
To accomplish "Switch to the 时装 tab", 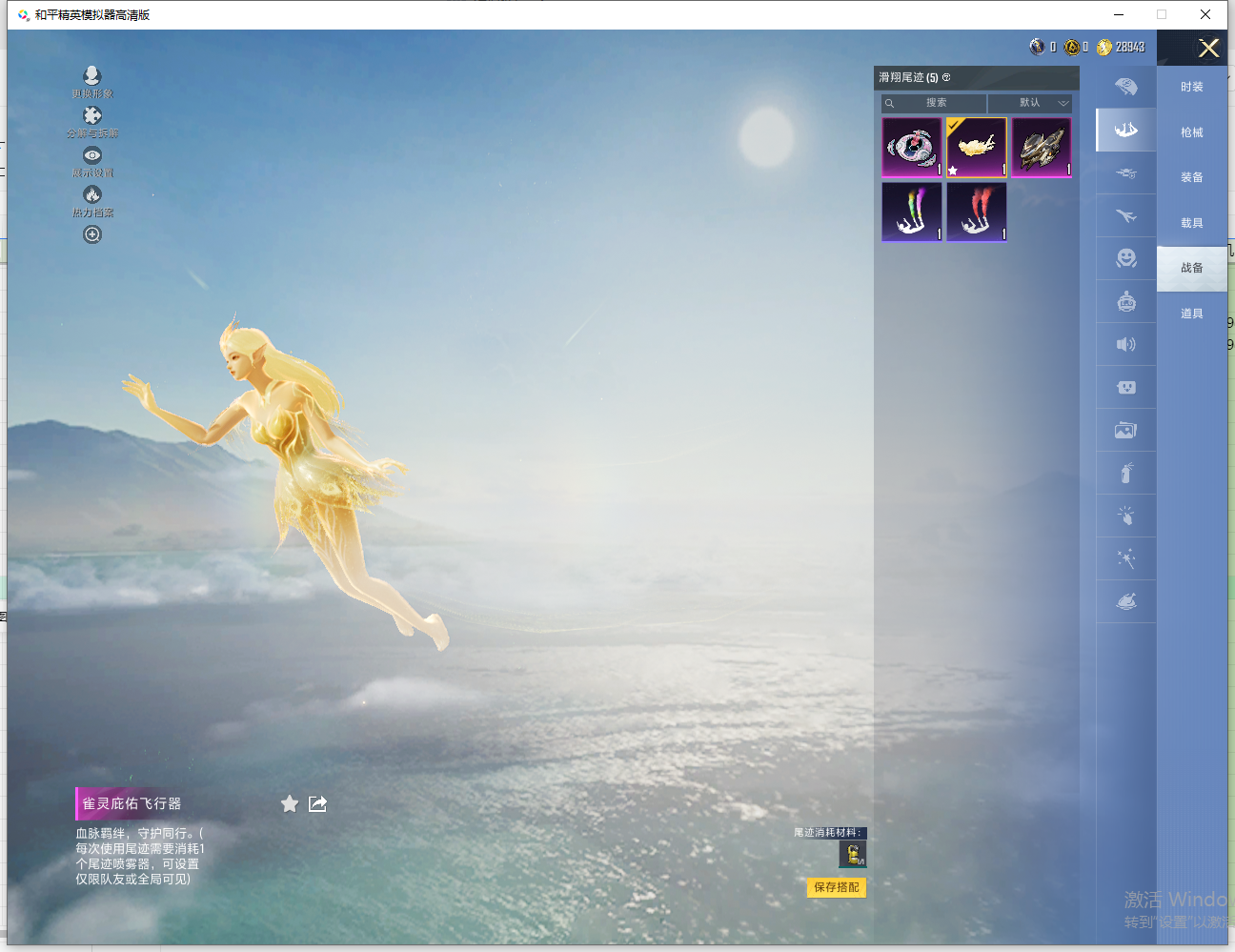I will pyautogui.click(x=1192, y=87).
